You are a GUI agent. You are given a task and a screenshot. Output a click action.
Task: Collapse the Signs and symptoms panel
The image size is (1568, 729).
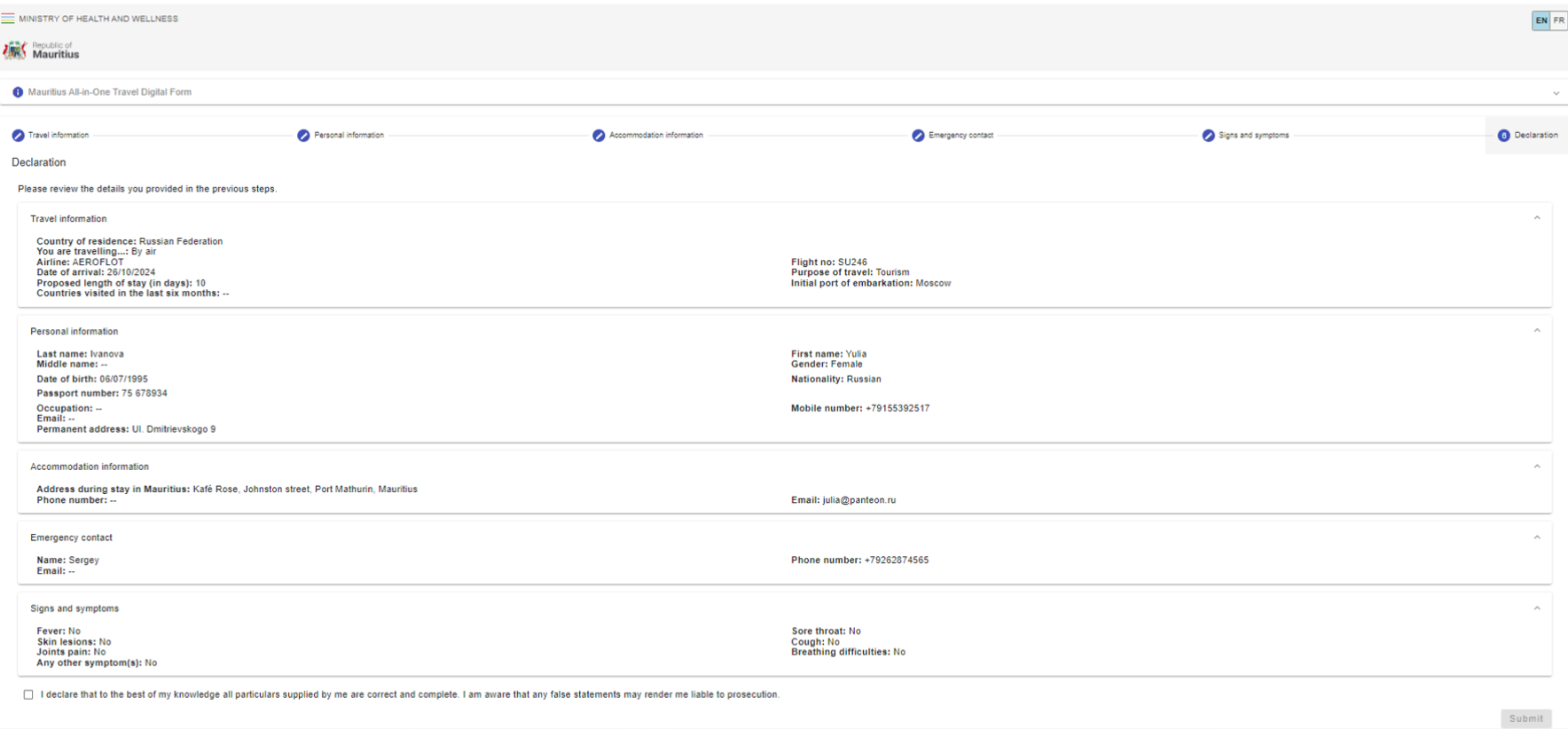(1537, 608)
